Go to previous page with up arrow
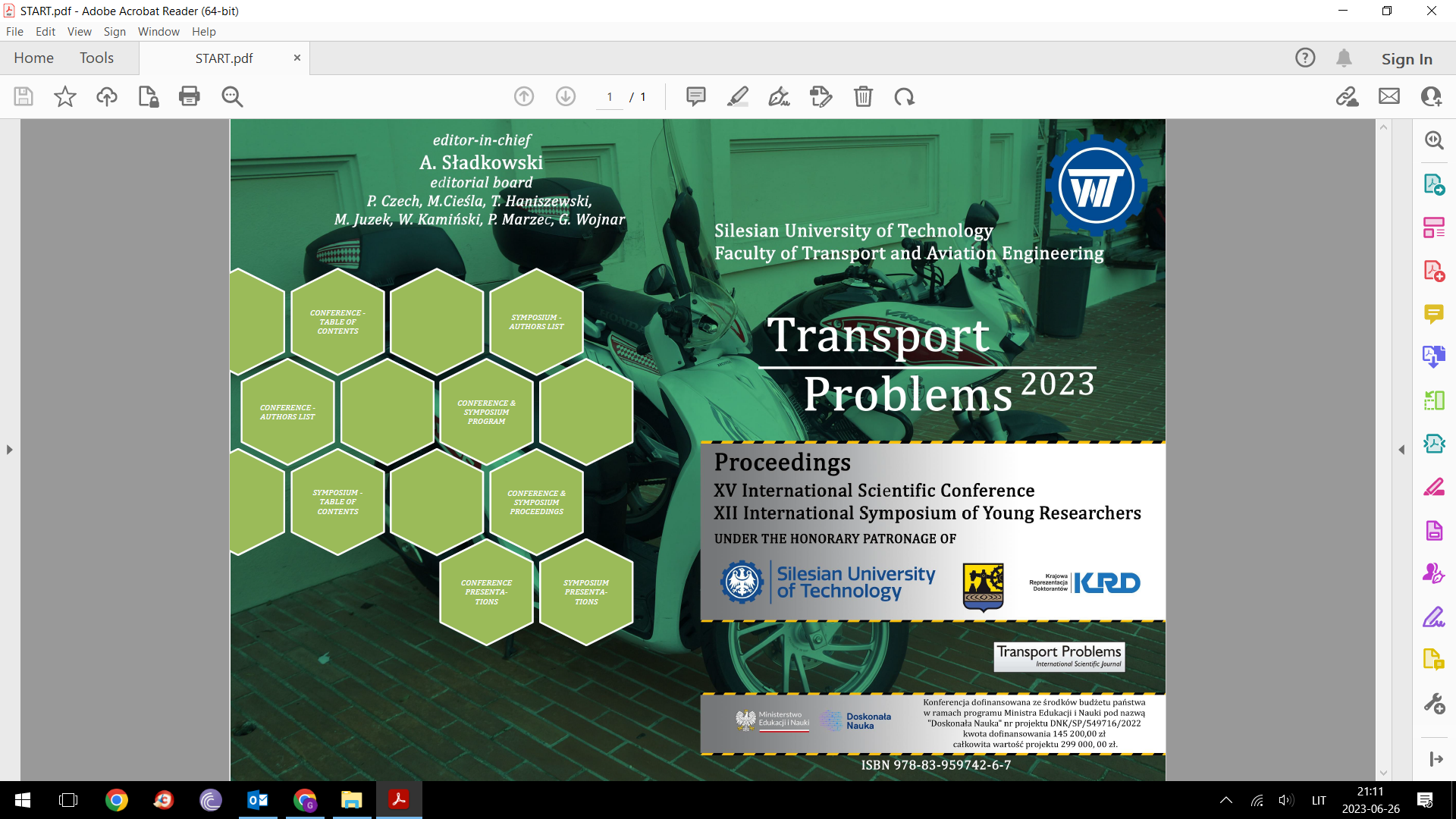This screenshot has width=1456, height=819. pos(524,96)
